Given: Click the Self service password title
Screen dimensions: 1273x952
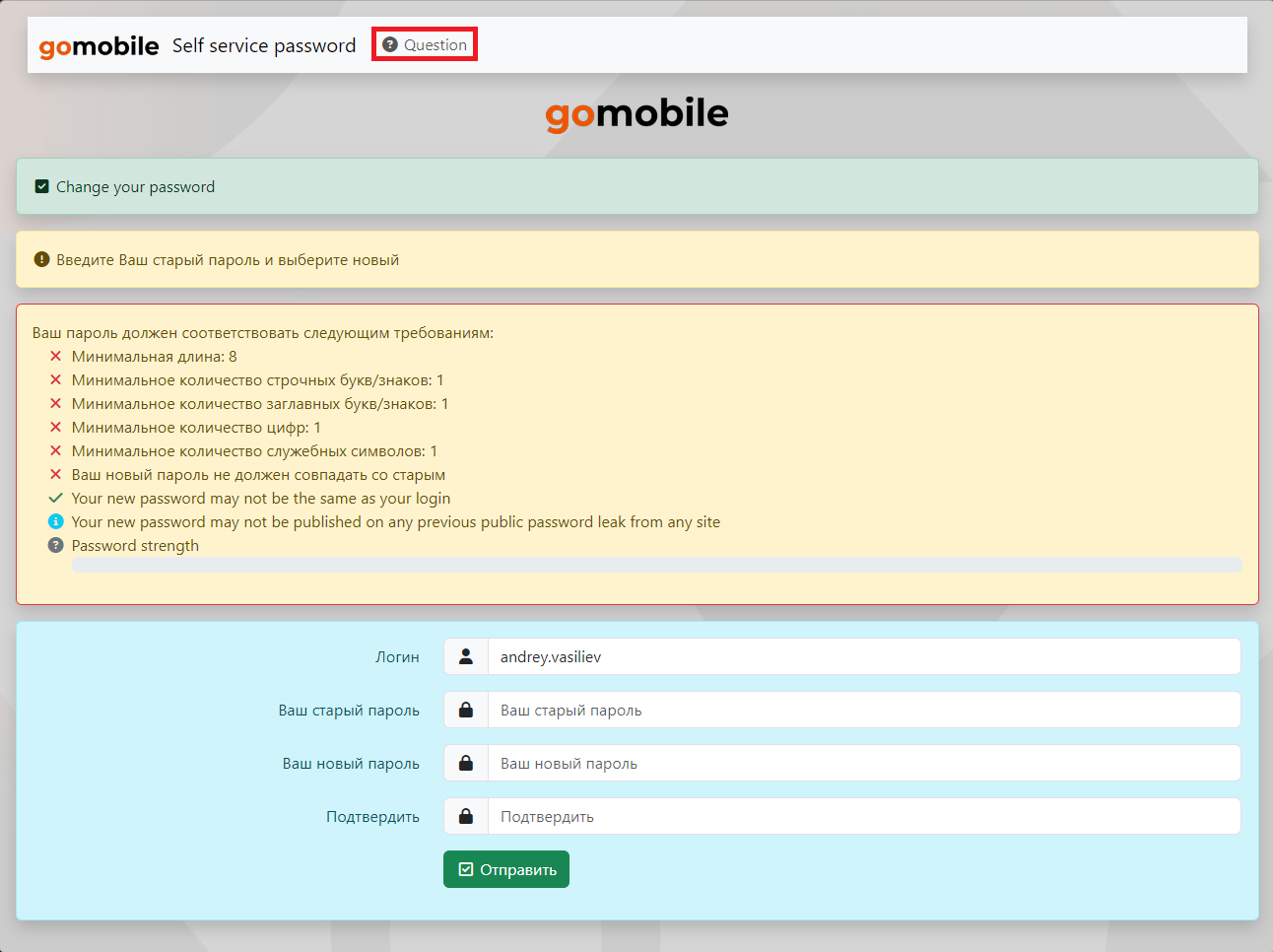Looking at the screenshot, I should pyautogui.click(x=264, y=45).
